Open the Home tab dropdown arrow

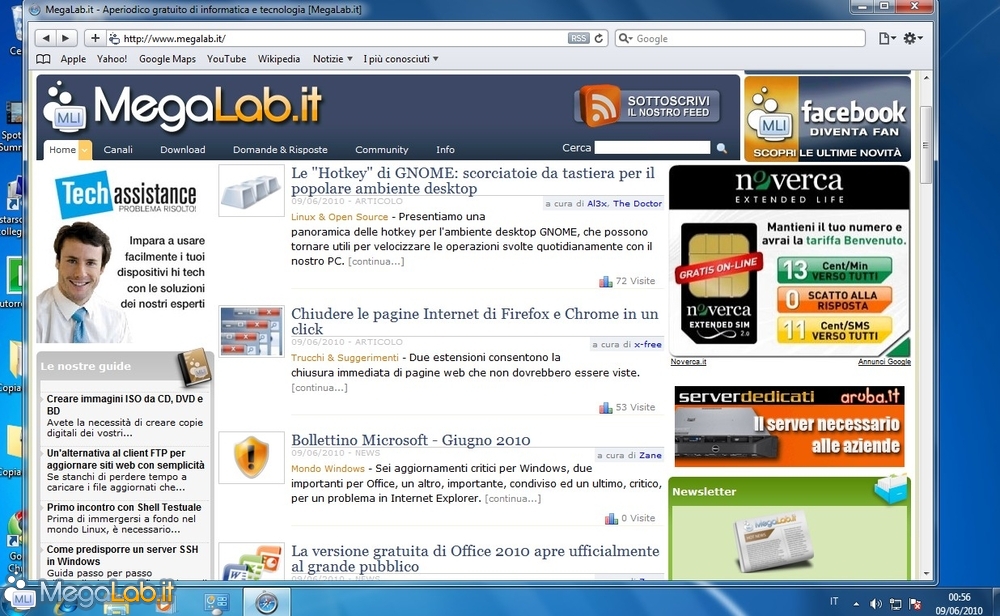[x=85, y=150]
